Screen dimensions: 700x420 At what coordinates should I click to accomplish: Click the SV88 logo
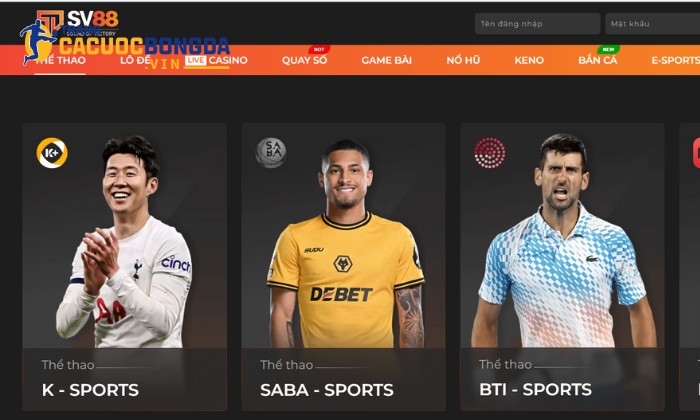coord(78,23)
